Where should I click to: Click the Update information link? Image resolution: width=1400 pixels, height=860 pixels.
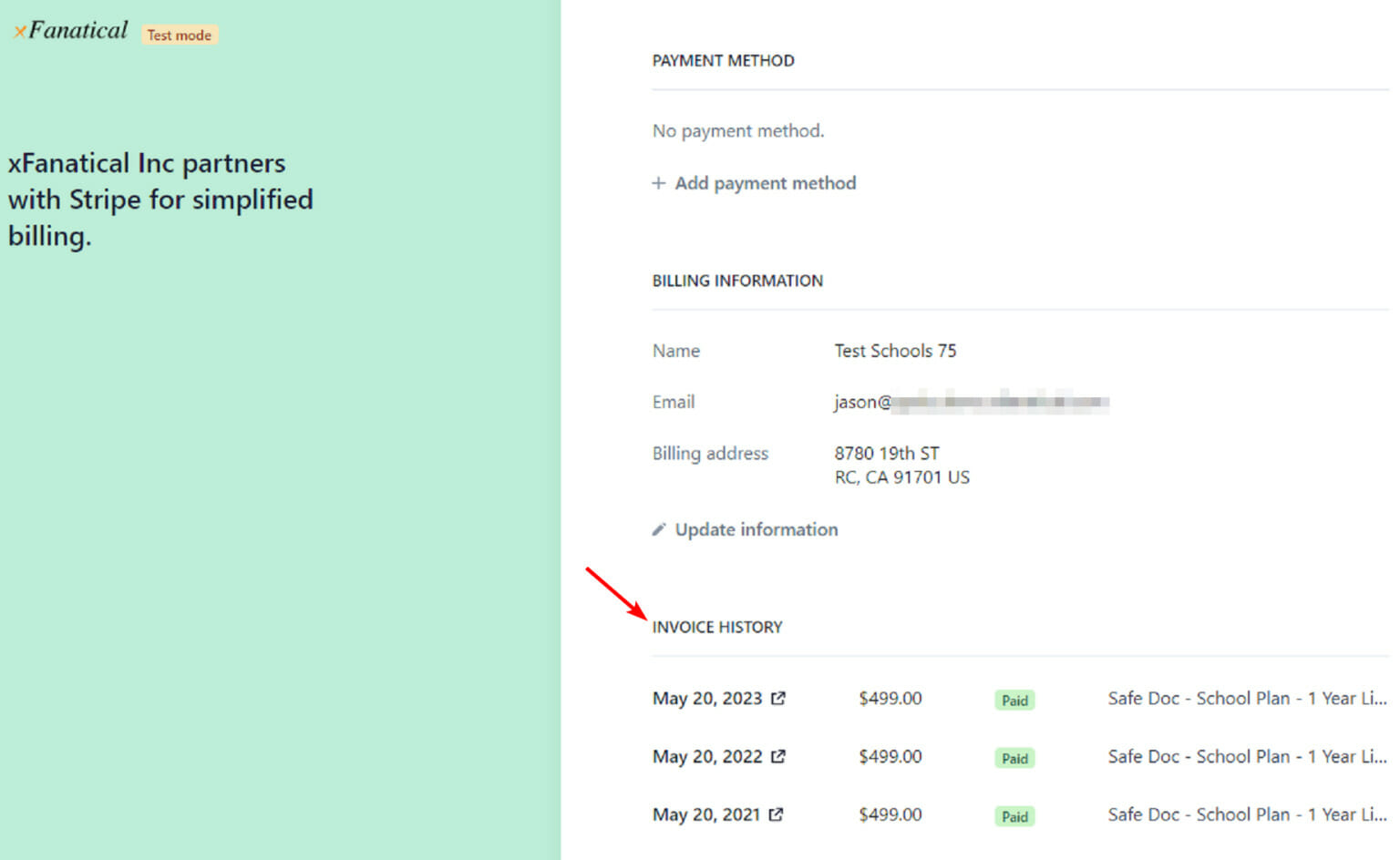point(757,529)
